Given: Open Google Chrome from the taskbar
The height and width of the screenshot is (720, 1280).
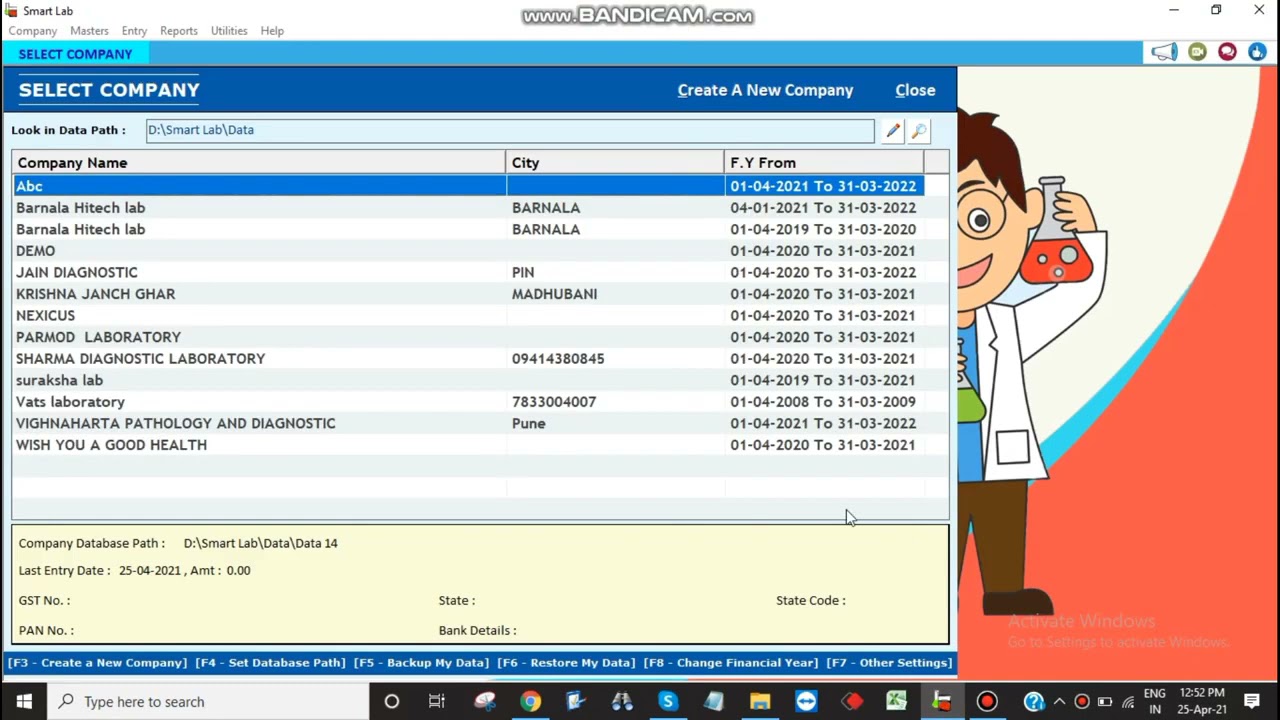Looking at the screenshot, I should pos(530,701).
